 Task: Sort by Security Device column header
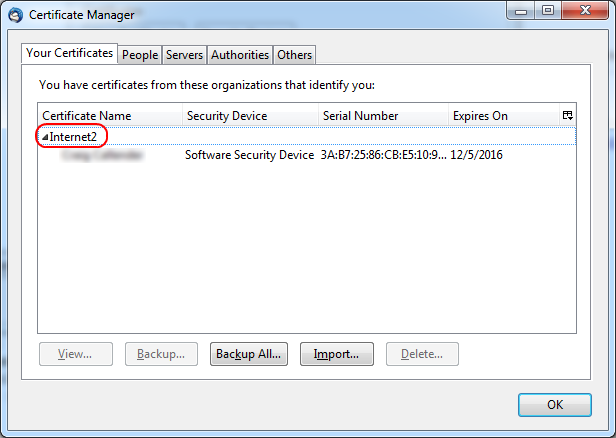click(250, 116)
